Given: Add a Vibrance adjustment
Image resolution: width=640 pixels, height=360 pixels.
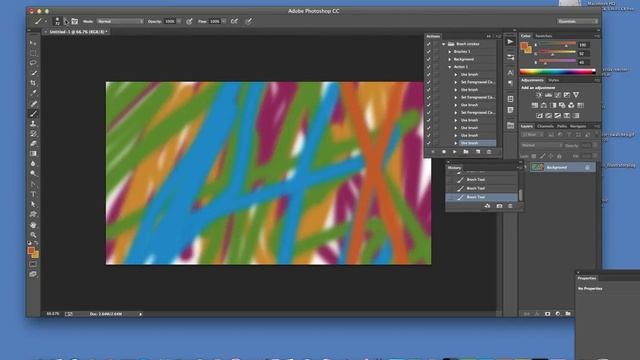Looking at the screenshot, I should (x=576, y=95).
